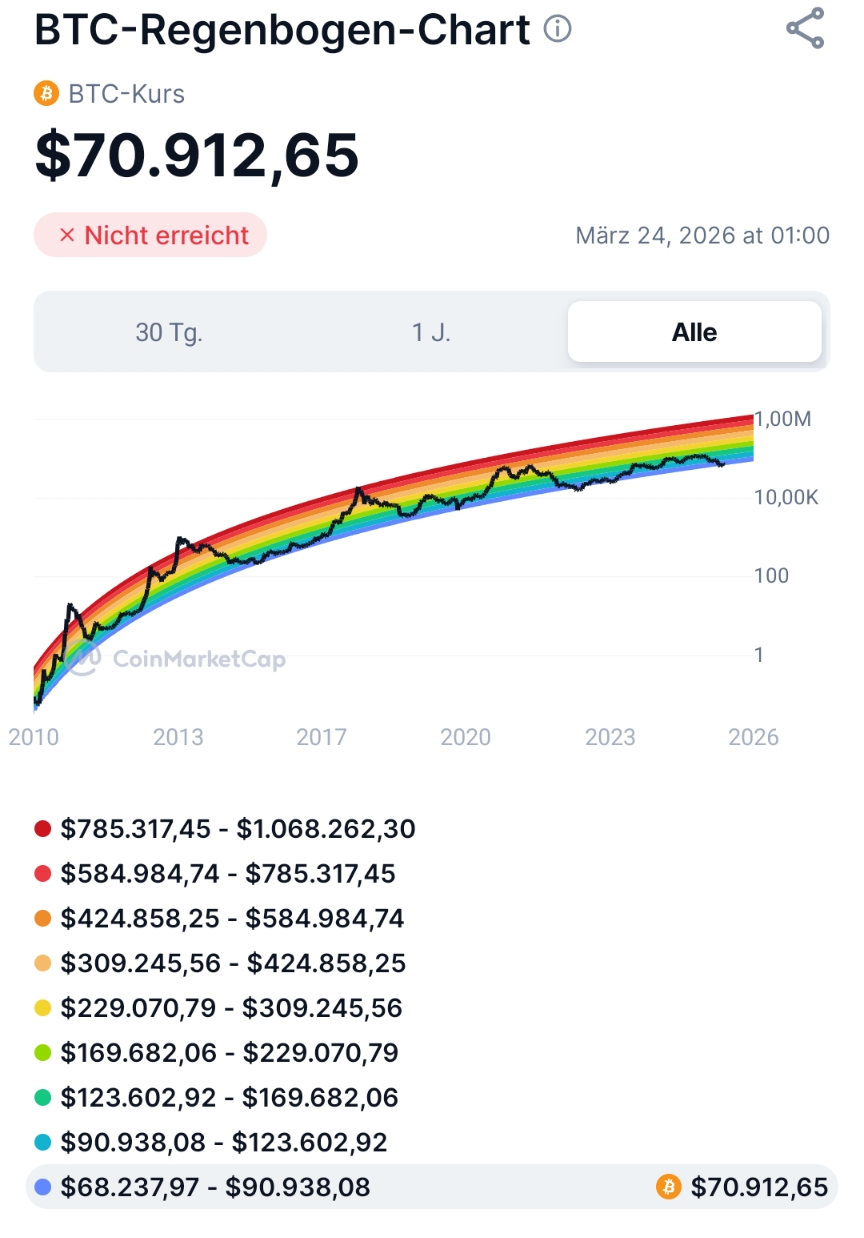Toggle the green $169.682,06 - $229.070,79 band
864x1238 pixels.
pyautogui.click(x=220, y=1052)
